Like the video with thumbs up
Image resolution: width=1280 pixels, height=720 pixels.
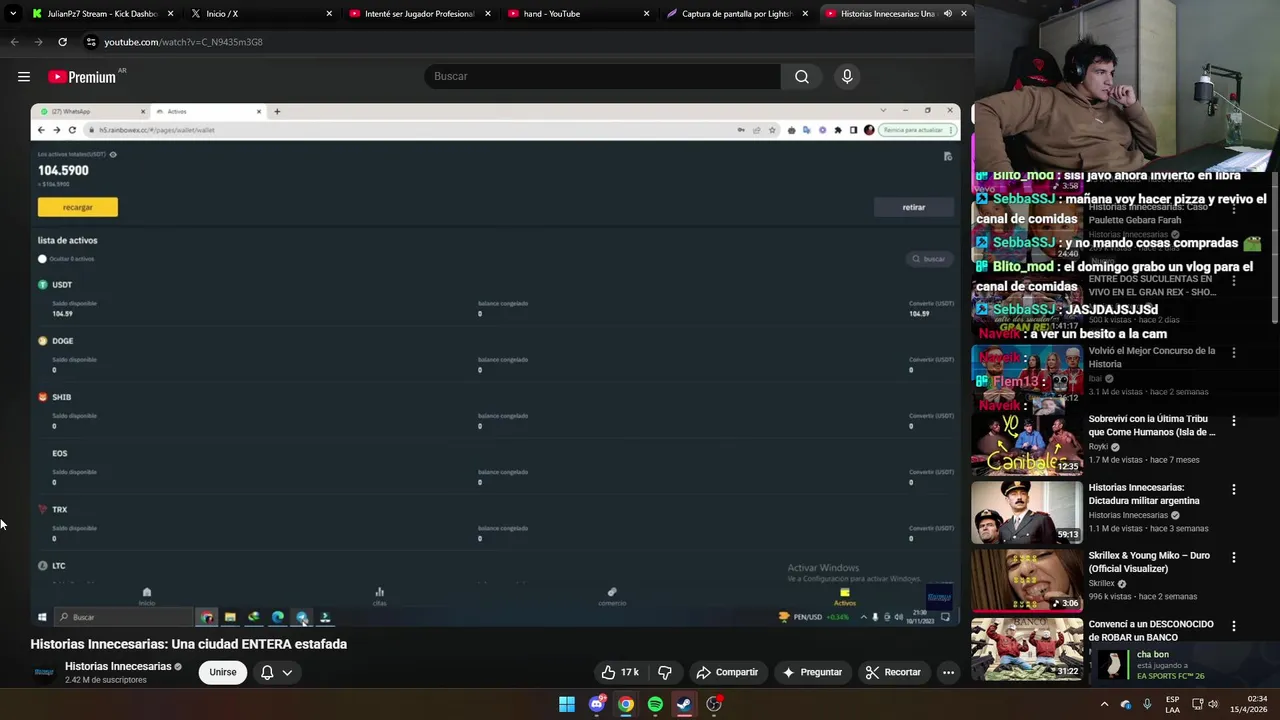click(x=620, y=672)
